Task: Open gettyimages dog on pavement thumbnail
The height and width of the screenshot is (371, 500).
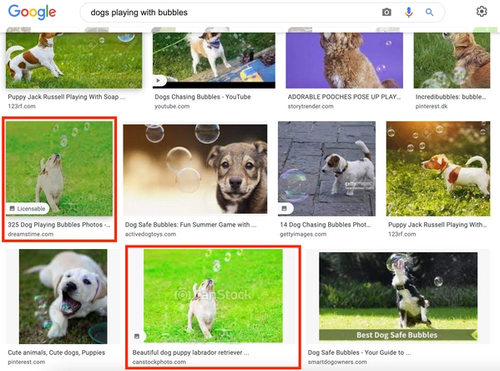Action: tap(327, 169)
